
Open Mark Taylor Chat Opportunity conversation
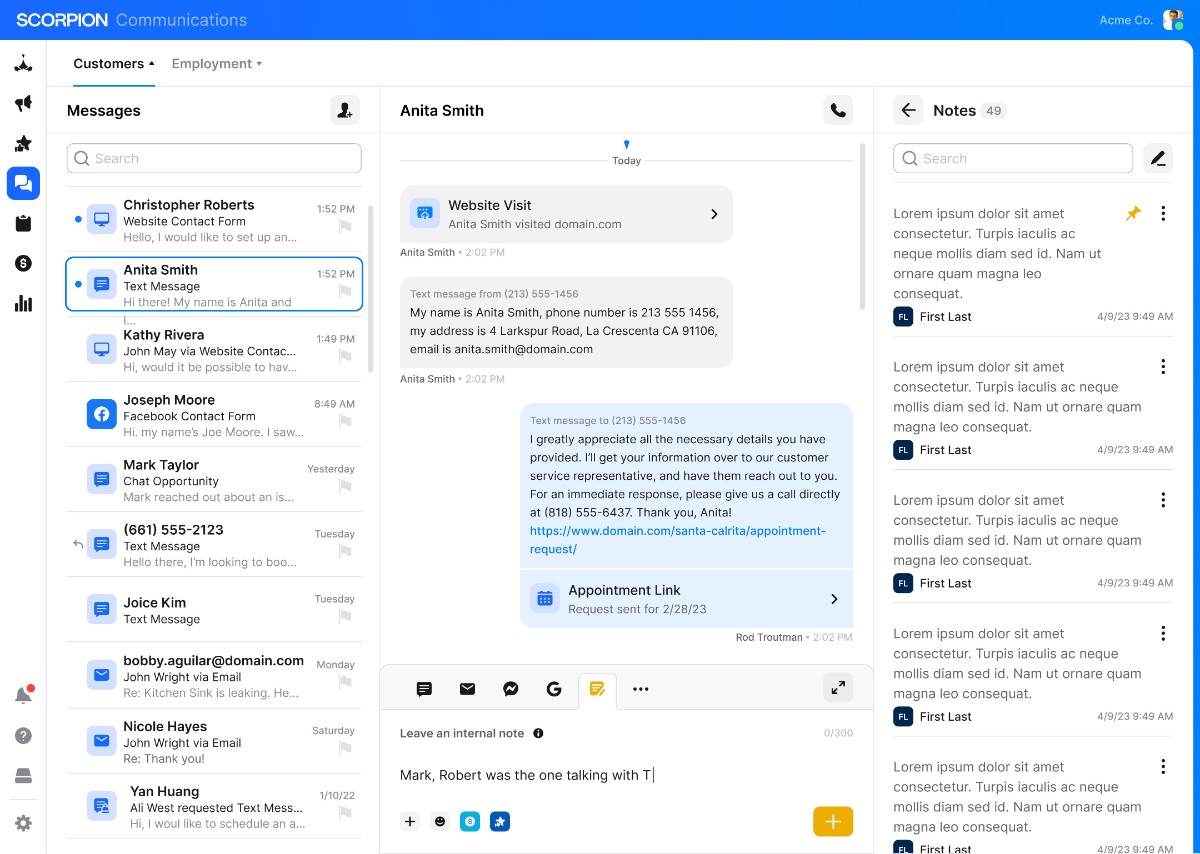click(x=214, y=481)
